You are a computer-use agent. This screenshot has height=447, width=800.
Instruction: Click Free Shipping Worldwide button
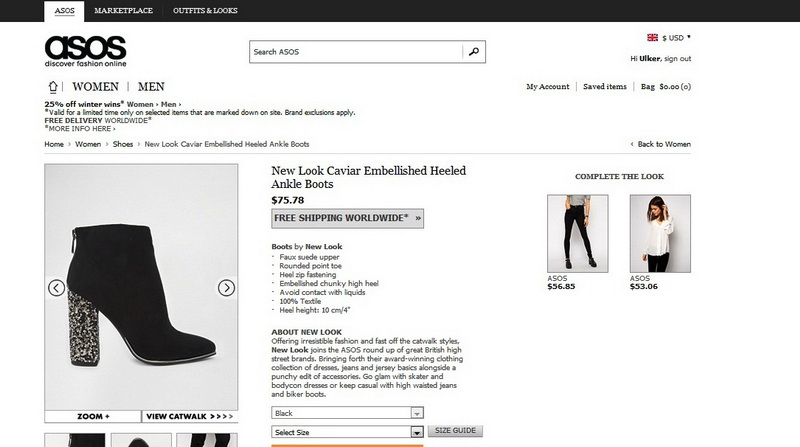[x=347, y=217]
